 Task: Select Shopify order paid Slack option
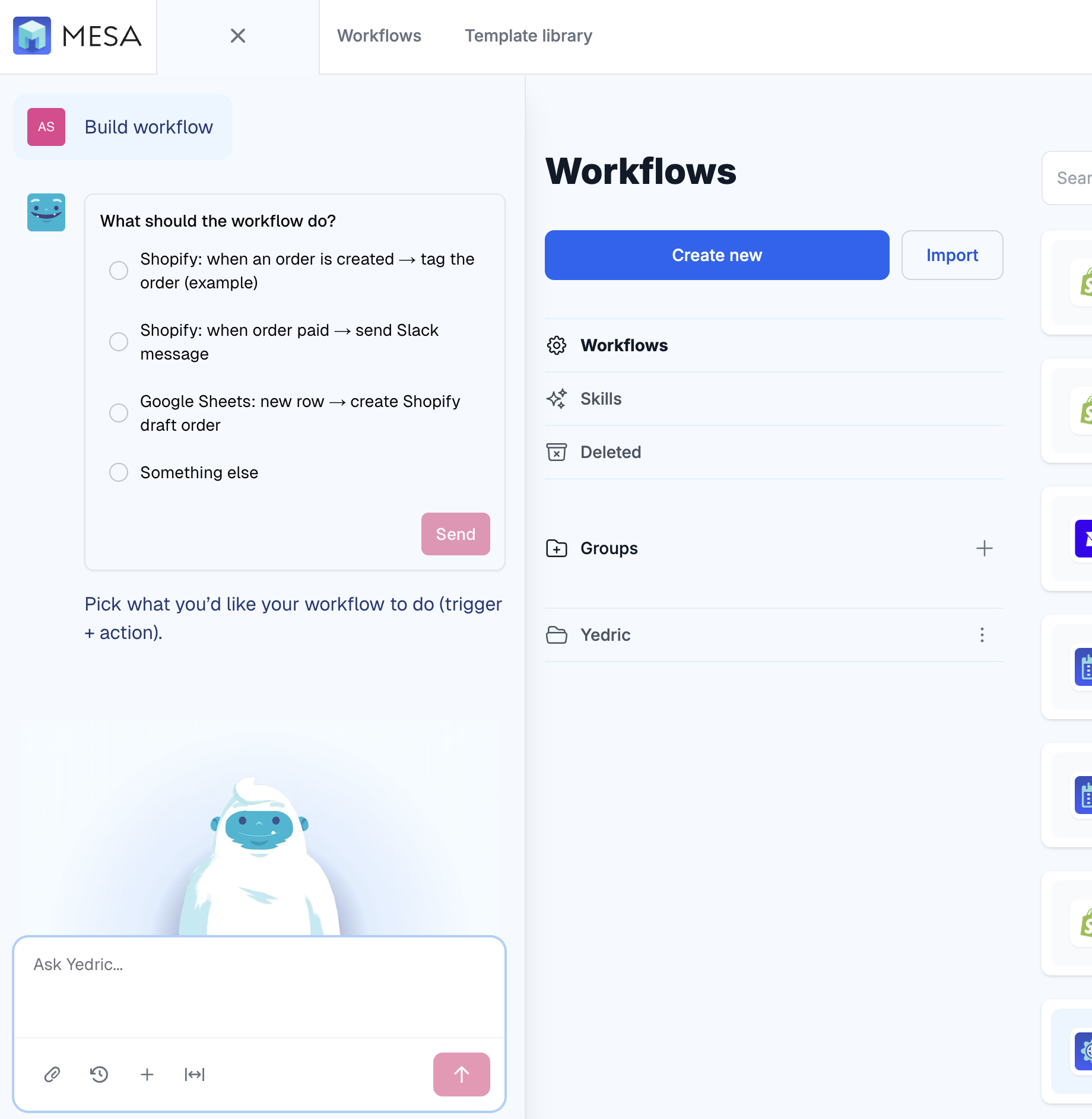point(119,342)
